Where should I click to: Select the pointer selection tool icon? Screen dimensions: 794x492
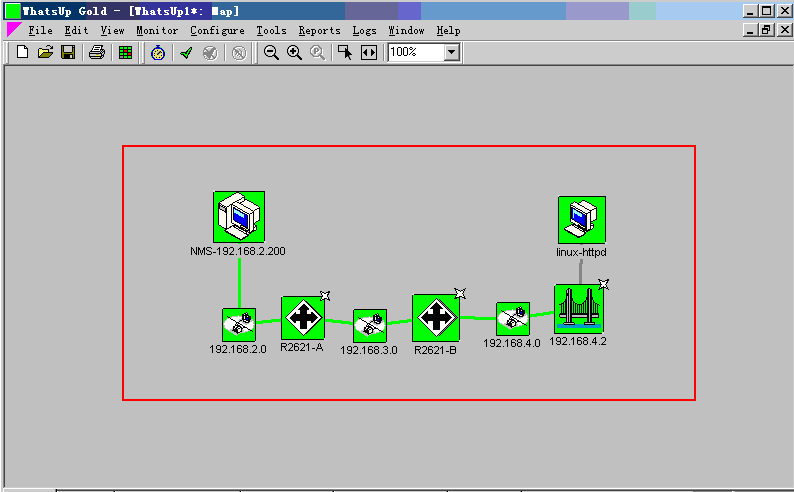345,53
